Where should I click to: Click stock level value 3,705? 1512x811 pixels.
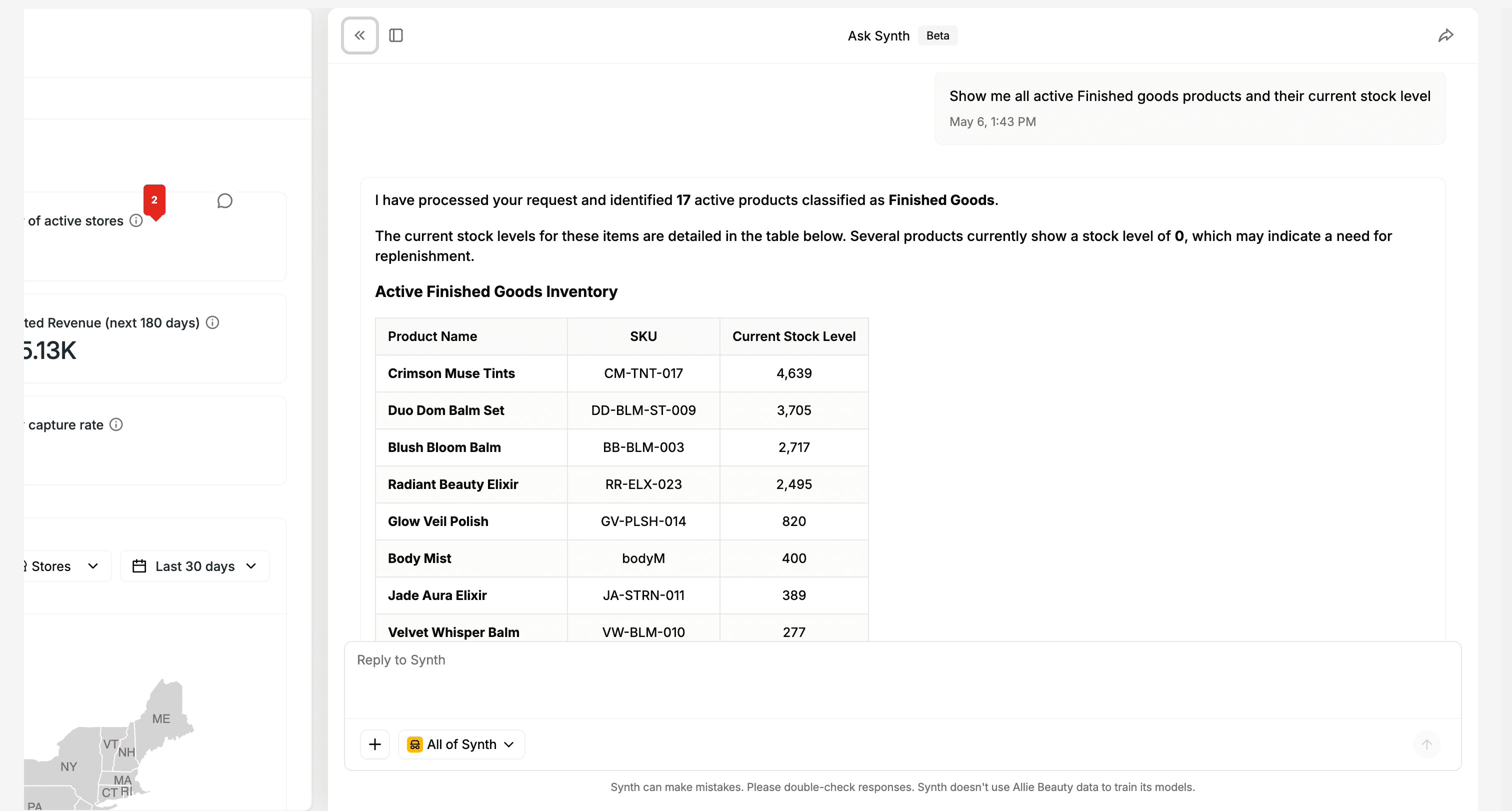coord(793,411)
